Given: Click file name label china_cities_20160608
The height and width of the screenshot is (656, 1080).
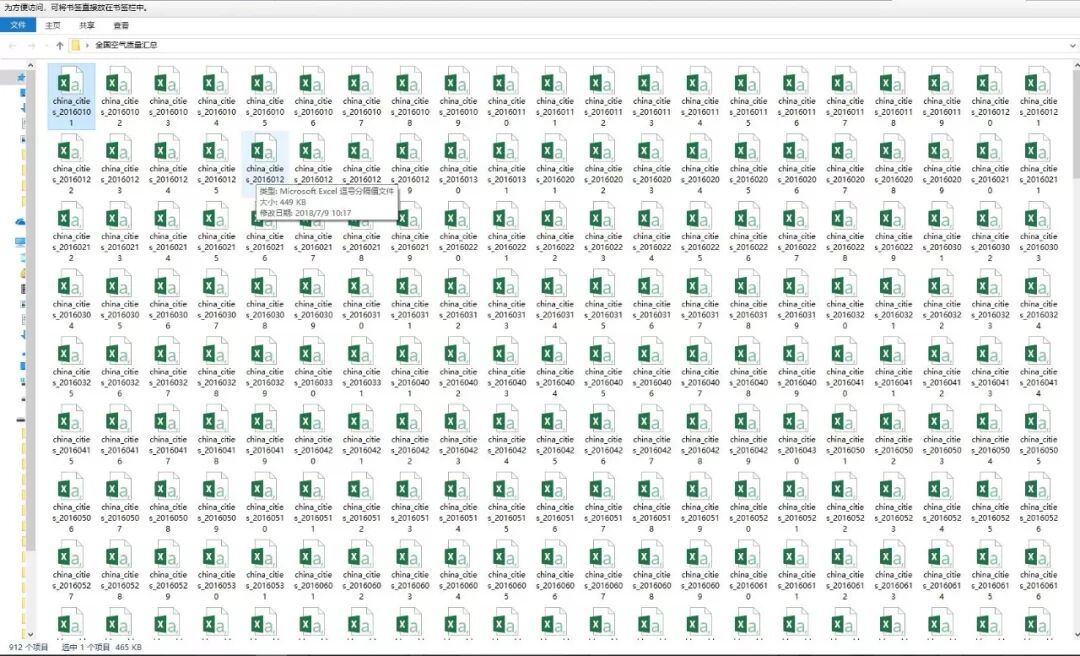Looking at the screenshot, I should 652,584.
